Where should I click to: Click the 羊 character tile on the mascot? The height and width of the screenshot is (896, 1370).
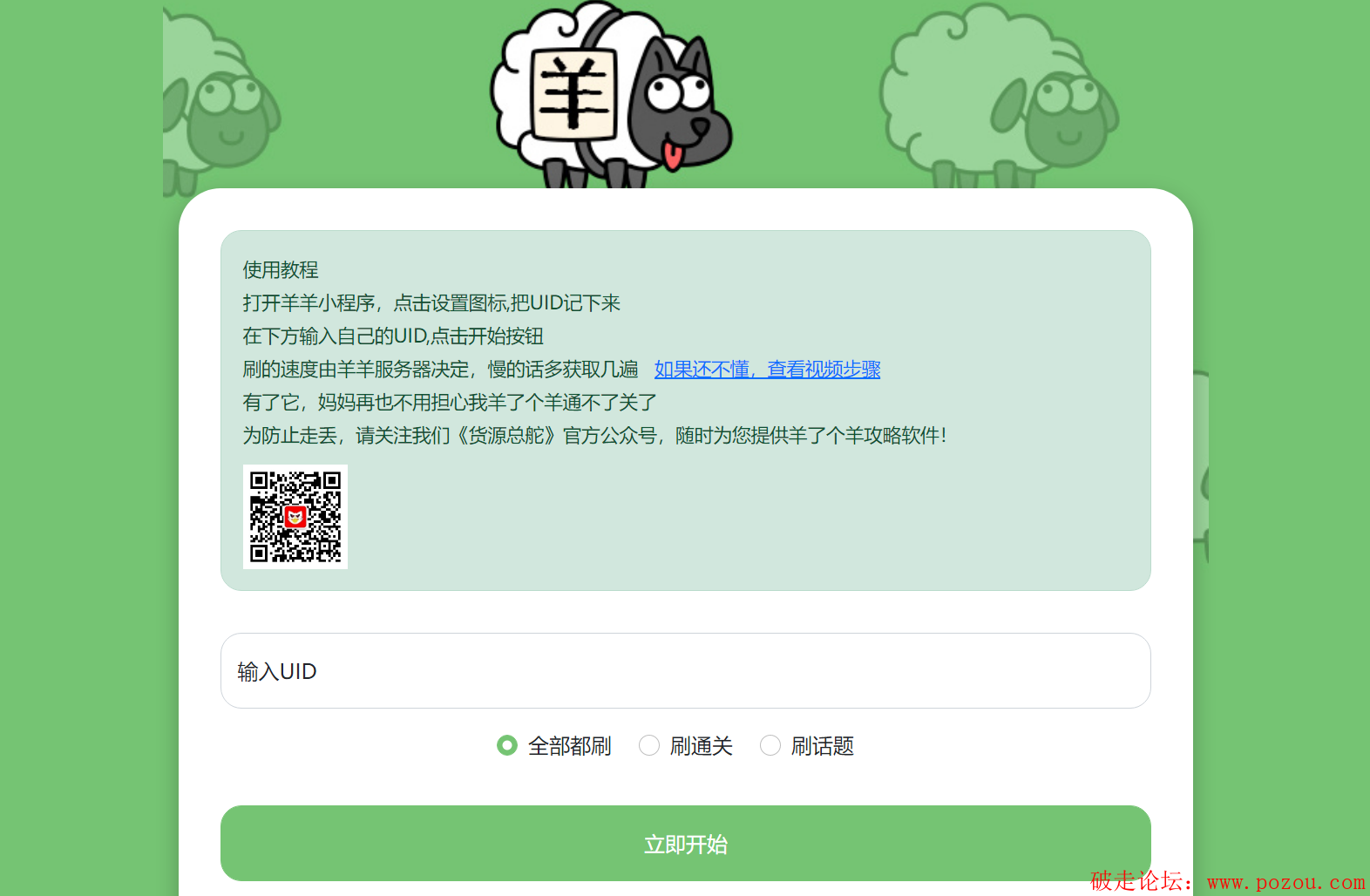point(573,94)
